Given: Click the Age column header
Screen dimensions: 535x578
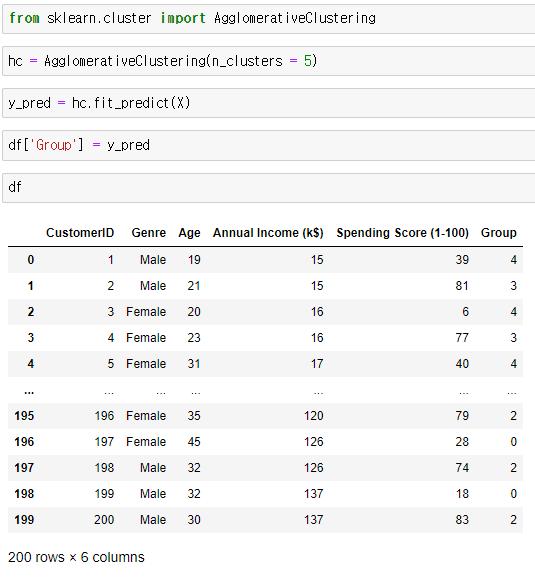Looking at the screenshot, I should tap(190, 233).
